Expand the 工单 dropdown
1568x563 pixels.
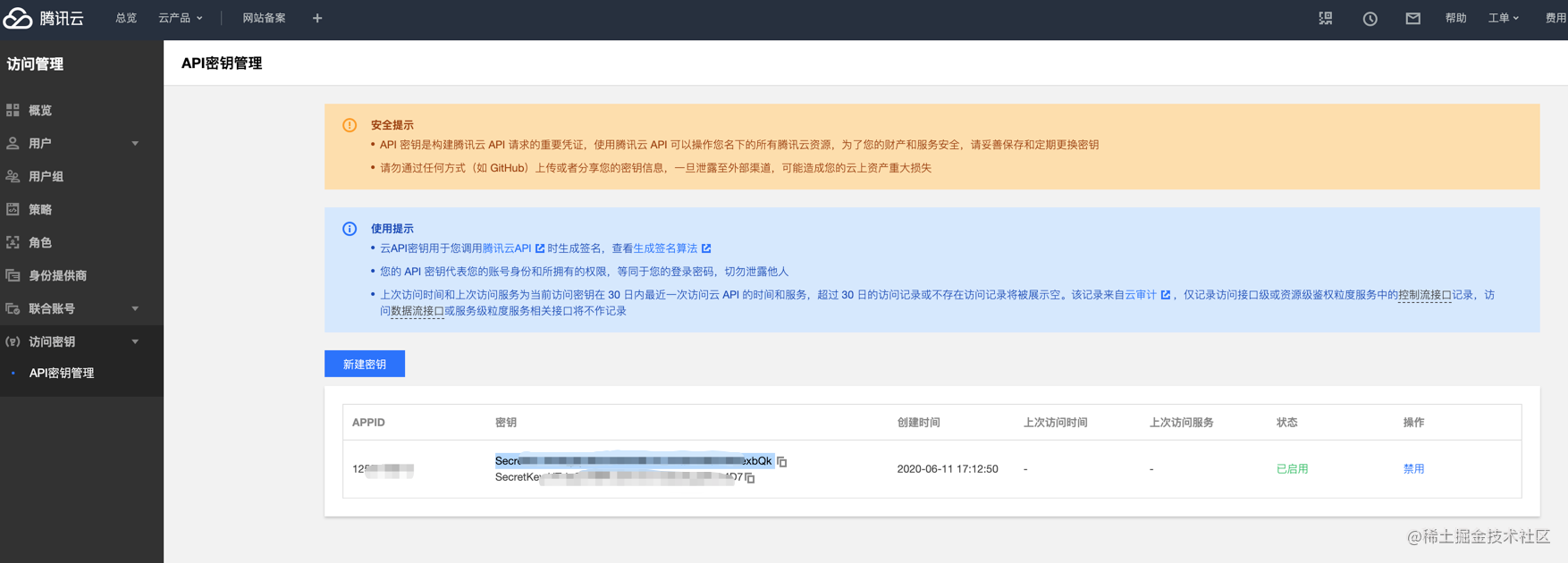click(x=1504, y=18)
